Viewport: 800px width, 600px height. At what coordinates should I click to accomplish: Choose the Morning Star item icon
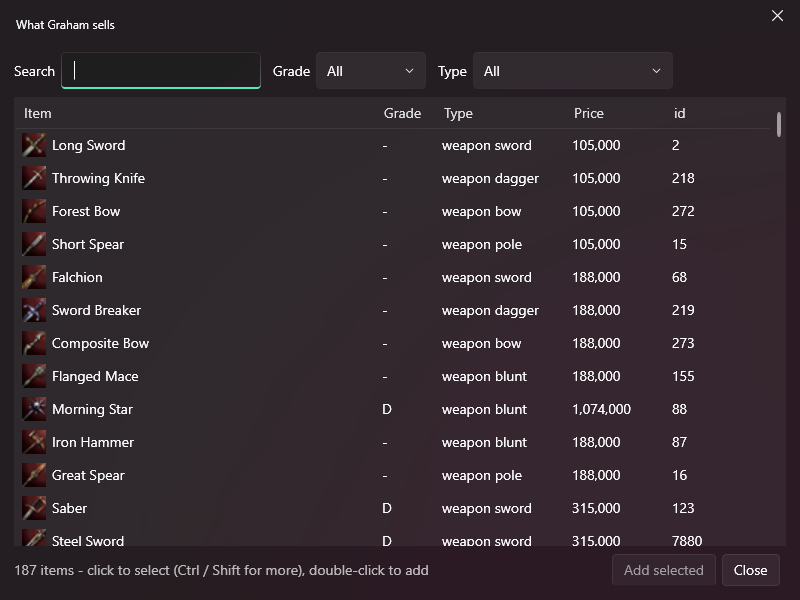coord(34,409)
